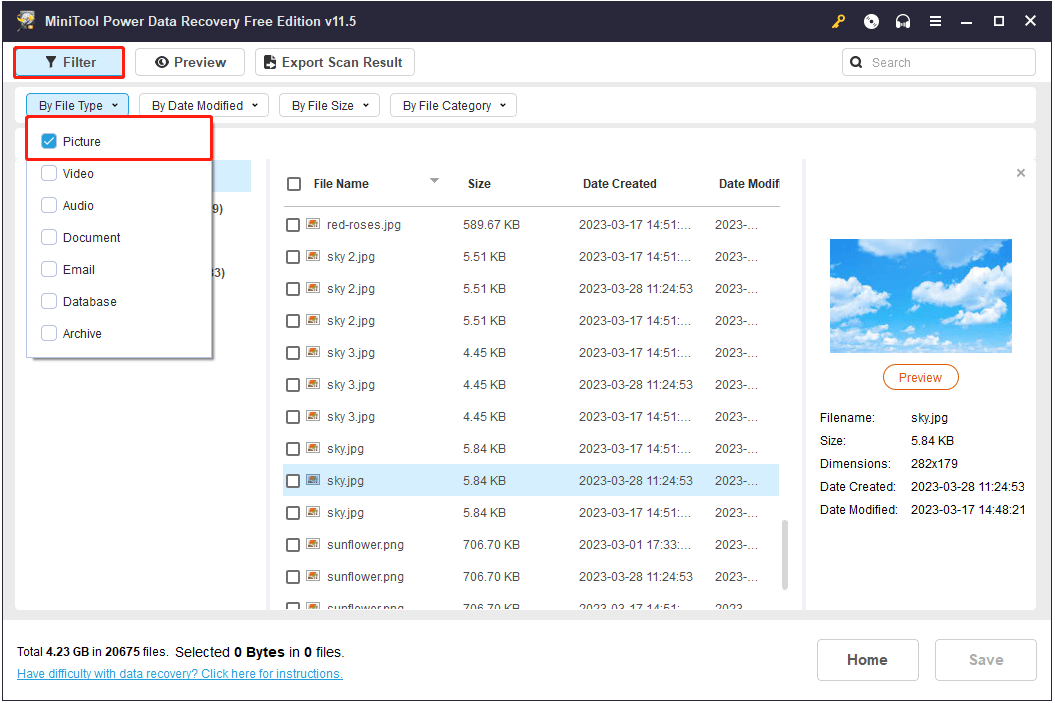Open the By File Size dropdown

330,106
